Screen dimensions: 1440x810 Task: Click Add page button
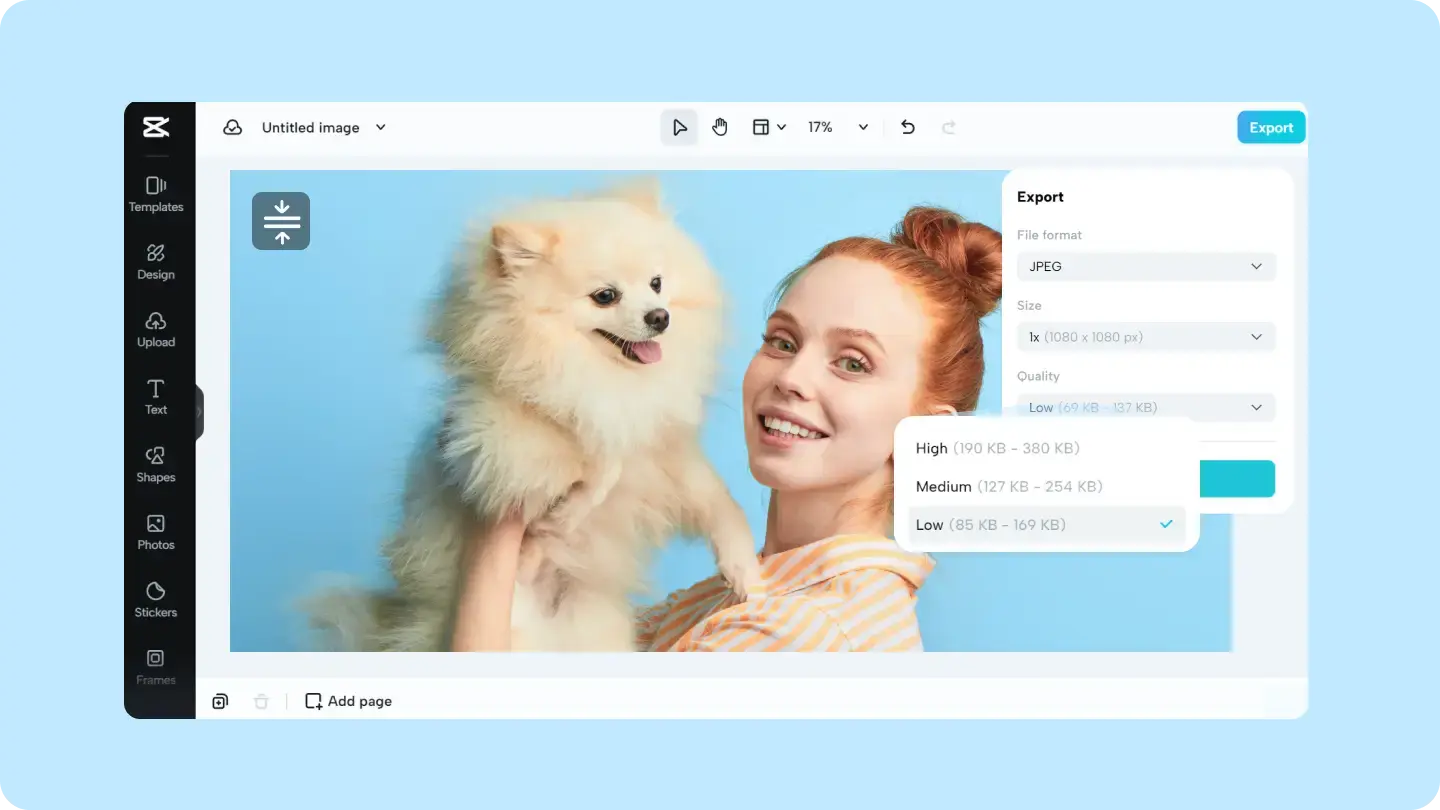[x=349, y=701]
